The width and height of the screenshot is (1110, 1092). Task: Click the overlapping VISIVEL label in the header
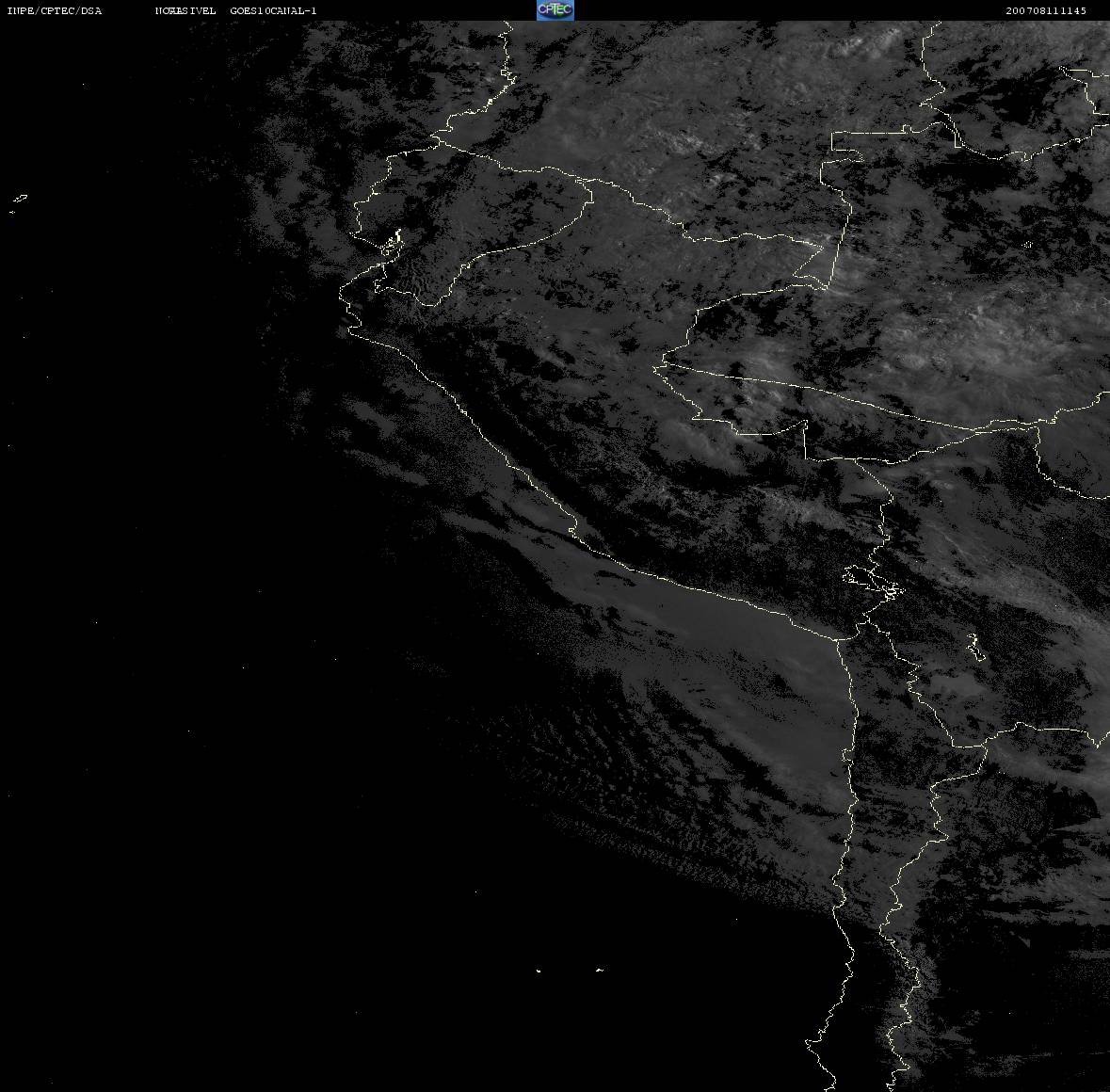(185, 10)
